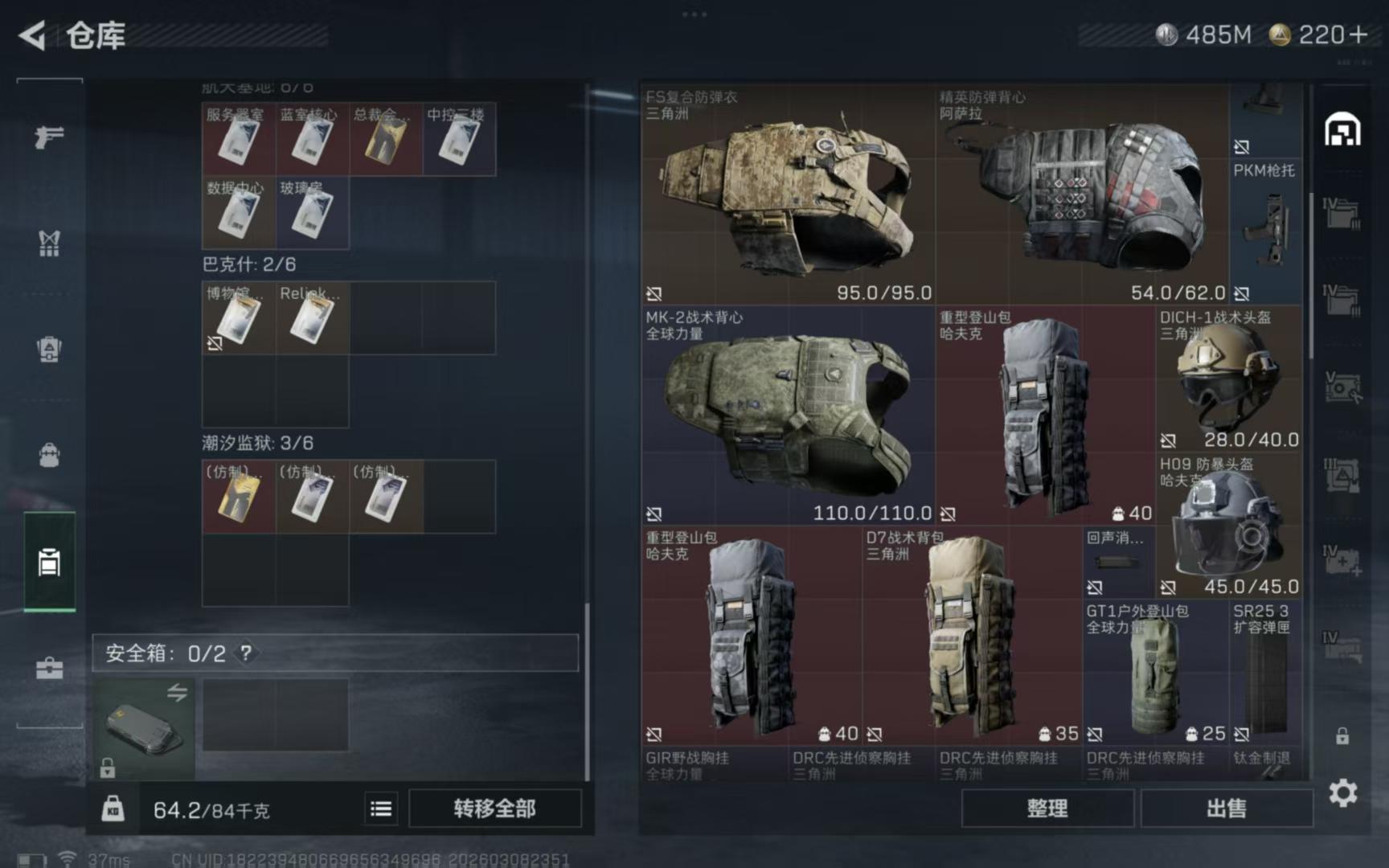The image size is (1389, 868).
Task: Open settings gear at bottom right
Action: pos(1342,793)
